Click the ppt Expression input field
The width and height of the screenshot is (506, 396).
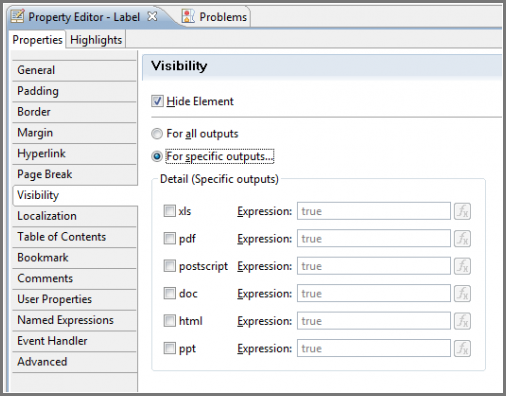pos(374,348)
